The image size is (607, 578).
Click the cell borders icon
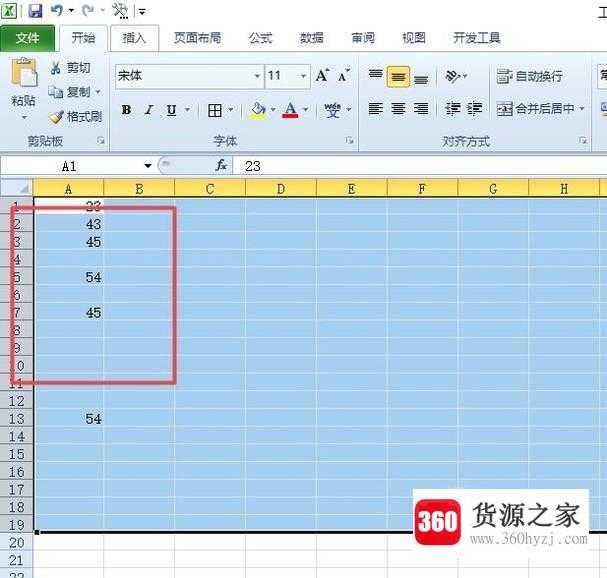click(215, 110)
